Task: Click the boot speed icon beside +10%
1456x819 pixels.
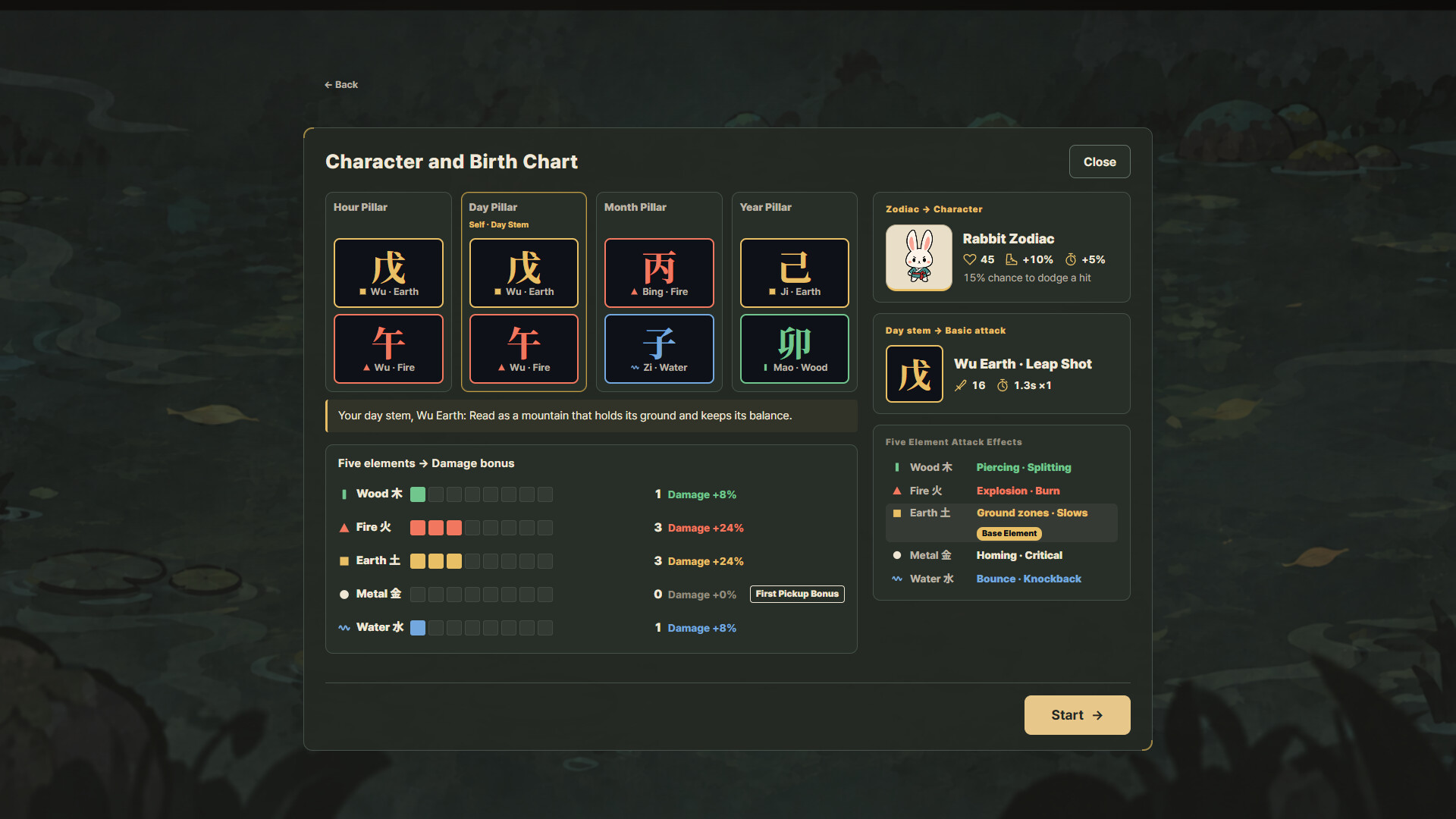Action: (1011, 259)
